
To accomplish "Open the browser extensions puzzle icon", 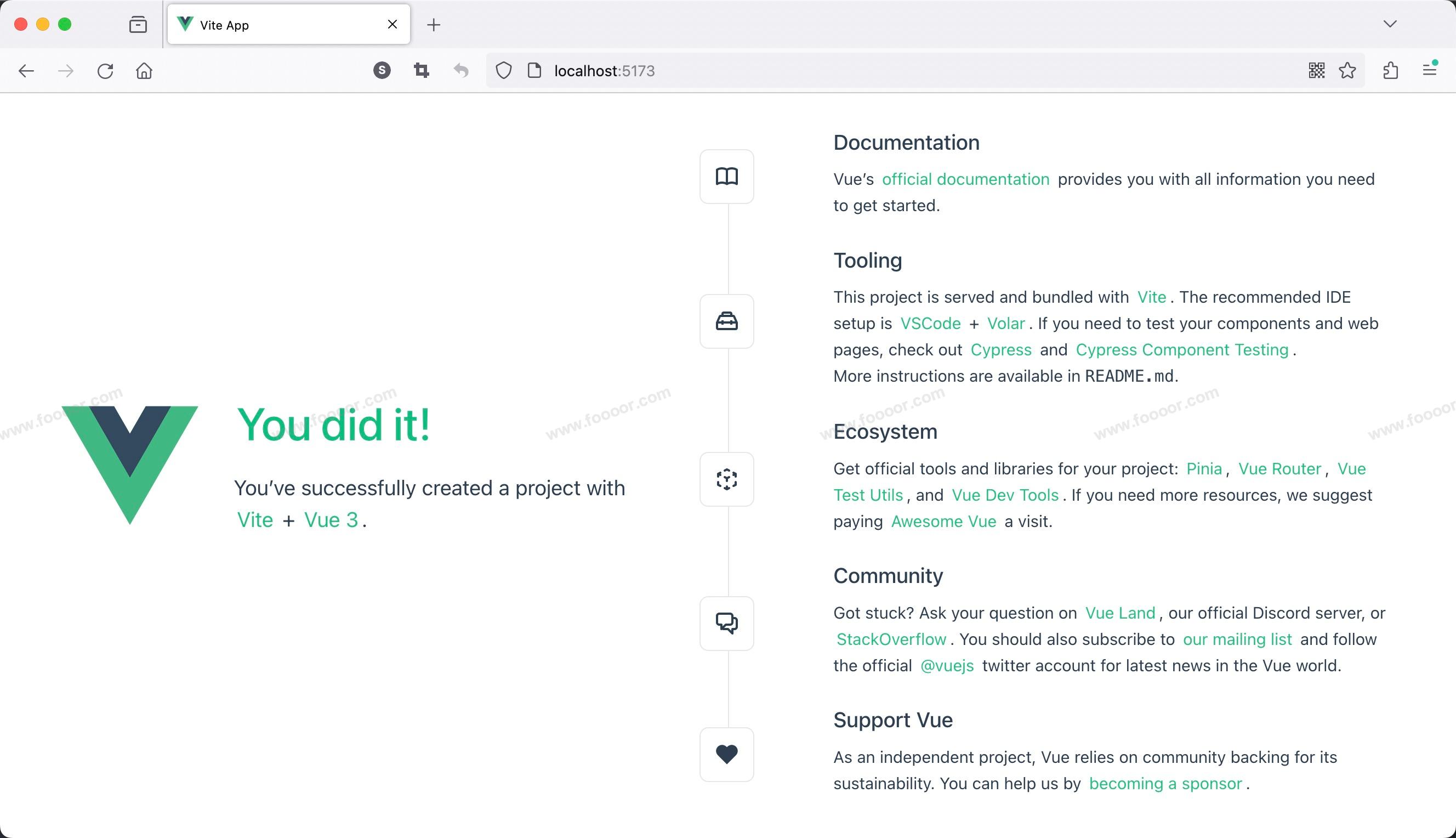I will coord(1390,71).
